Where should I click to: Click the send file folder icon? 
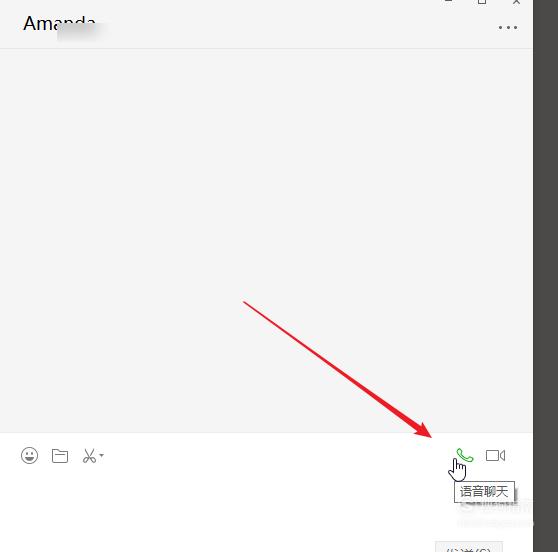pos(60,456)
